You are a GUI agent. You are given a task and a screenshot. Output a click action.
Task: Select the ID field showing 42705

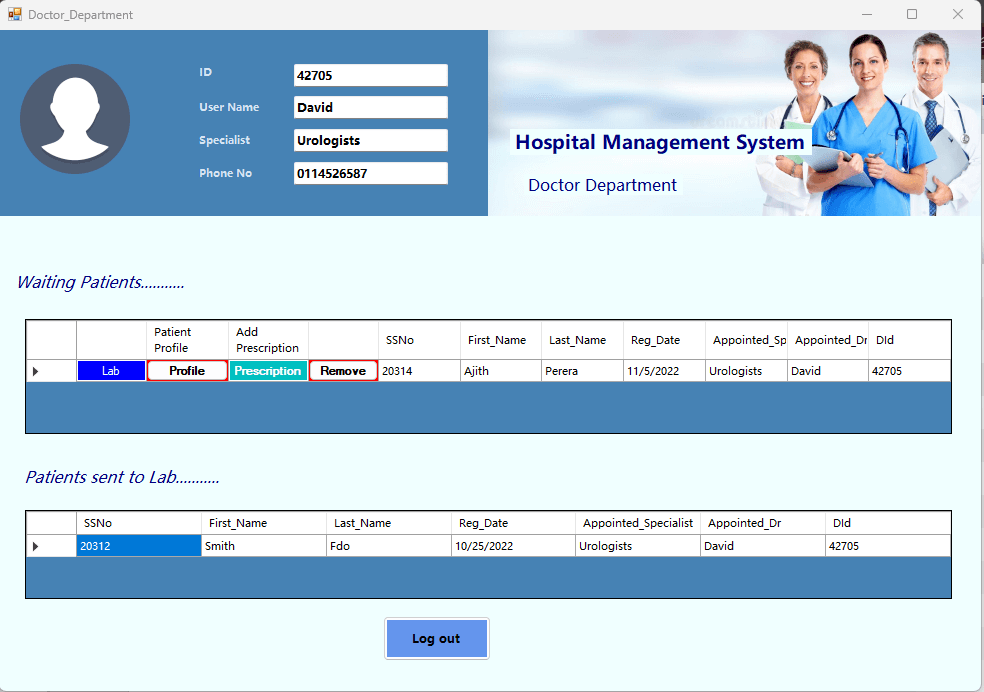370,75
